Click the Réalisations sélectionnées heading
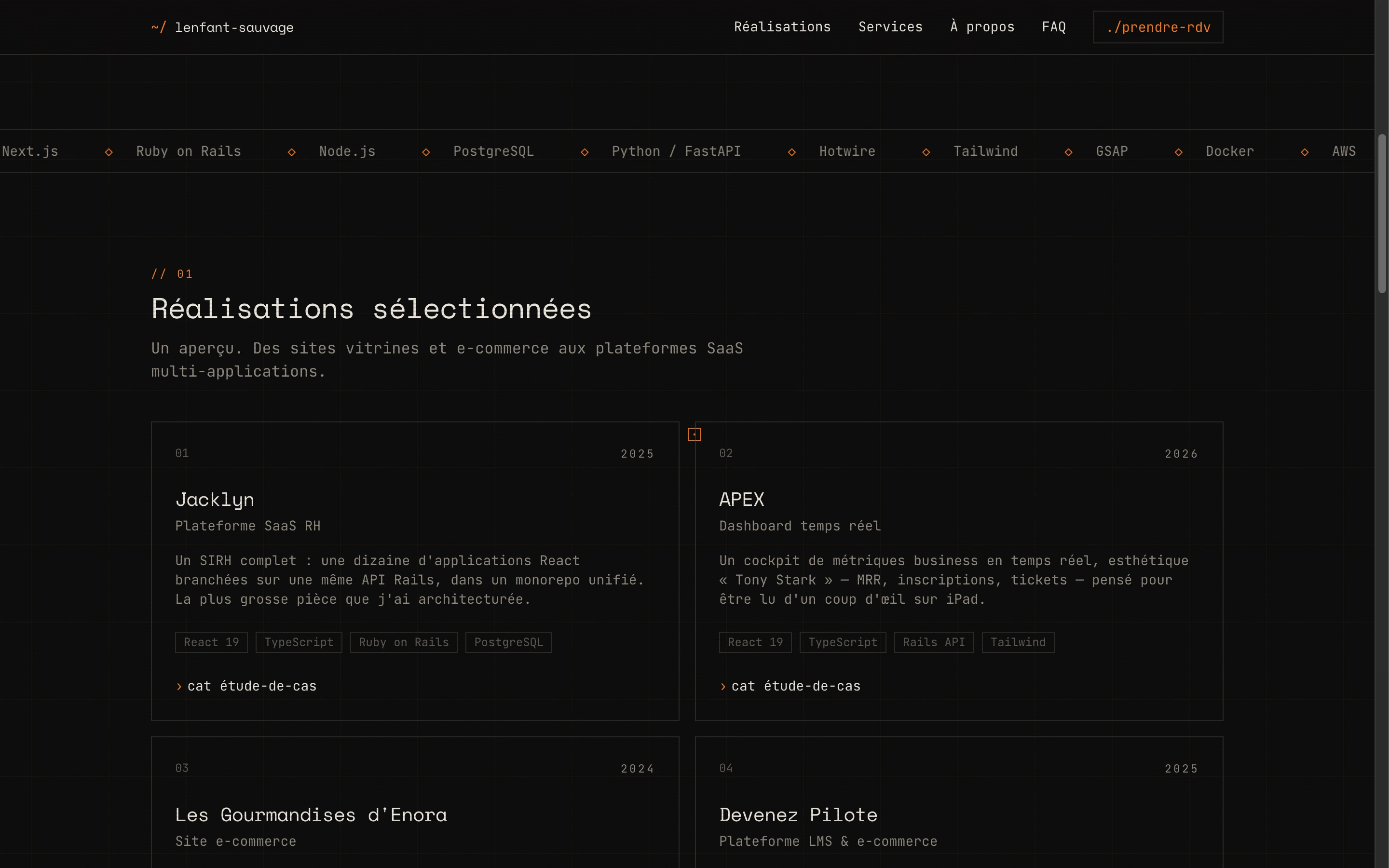This screenshot has height=868, width=1389. click(371, 308)
